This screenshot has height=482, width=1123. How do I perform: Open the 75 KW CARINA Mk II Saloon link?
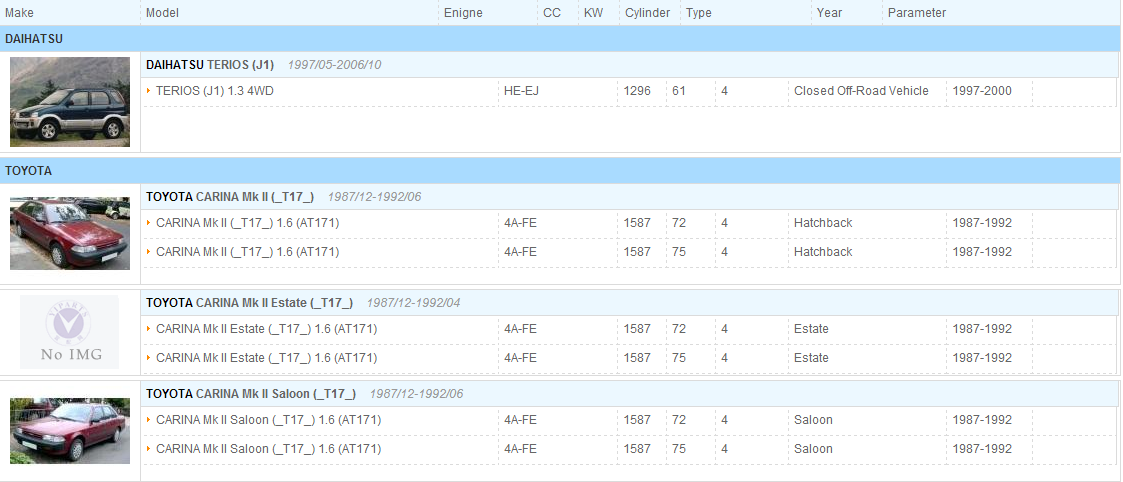tap(269, 448)
